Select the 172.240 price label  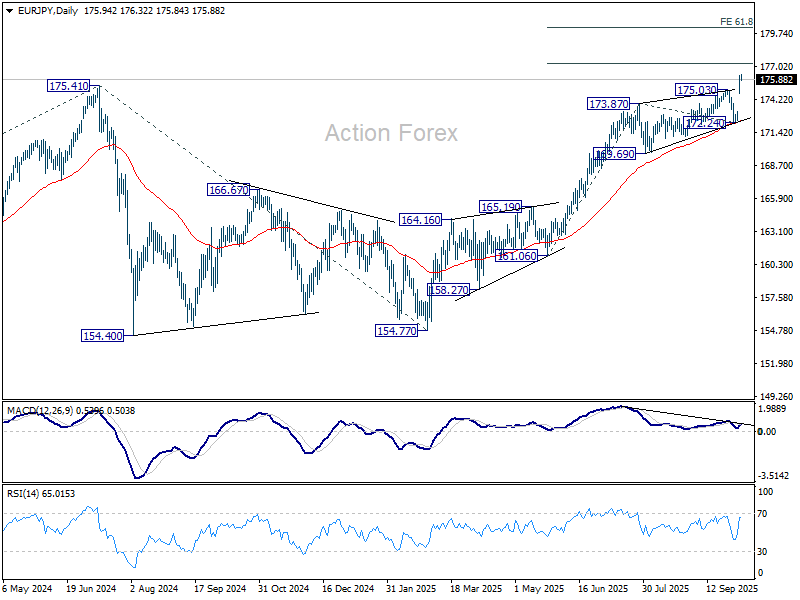tap(705, 123)
